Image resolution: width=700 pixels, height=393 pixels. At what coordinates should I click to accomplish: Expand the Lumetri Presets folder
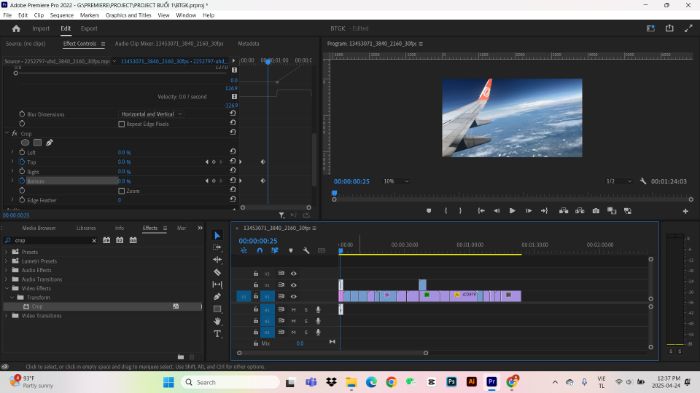(6, 261)
